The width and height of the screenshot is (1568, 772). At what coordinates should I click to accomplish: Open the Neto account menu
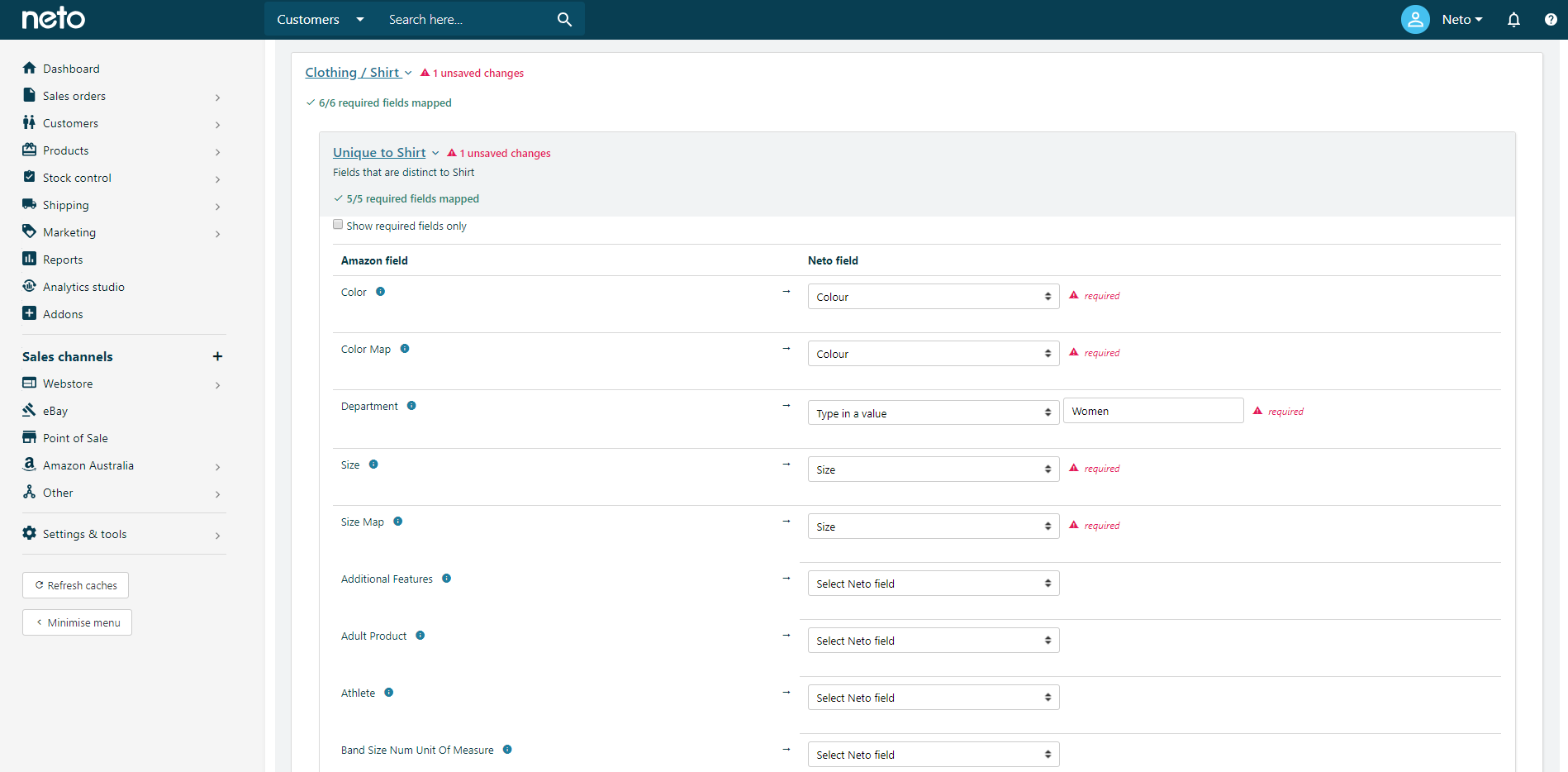(x=1462, y=19)
